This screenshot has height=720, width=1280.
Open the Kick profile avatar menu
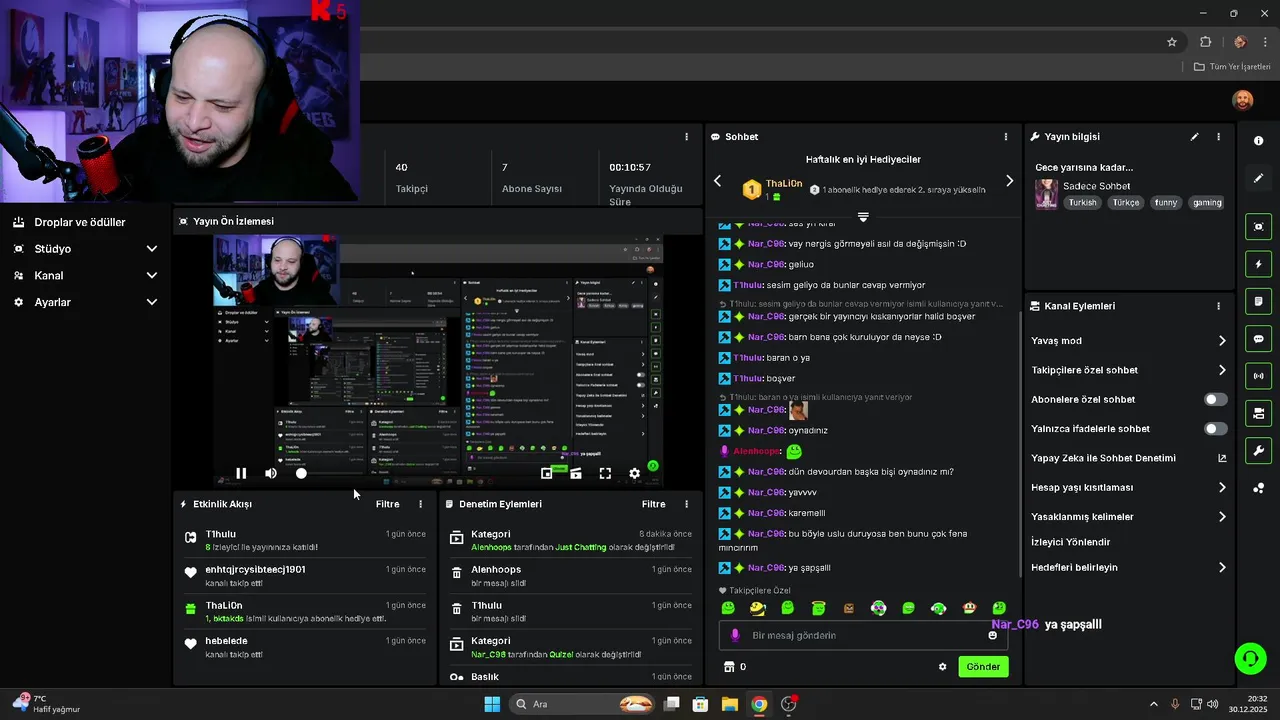tap(1242, 100)
